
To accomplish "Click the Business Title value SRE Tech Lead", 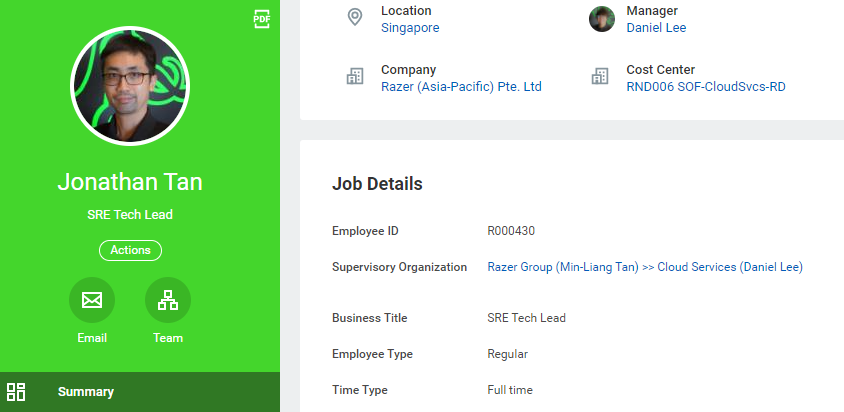I will coord(526,318).
